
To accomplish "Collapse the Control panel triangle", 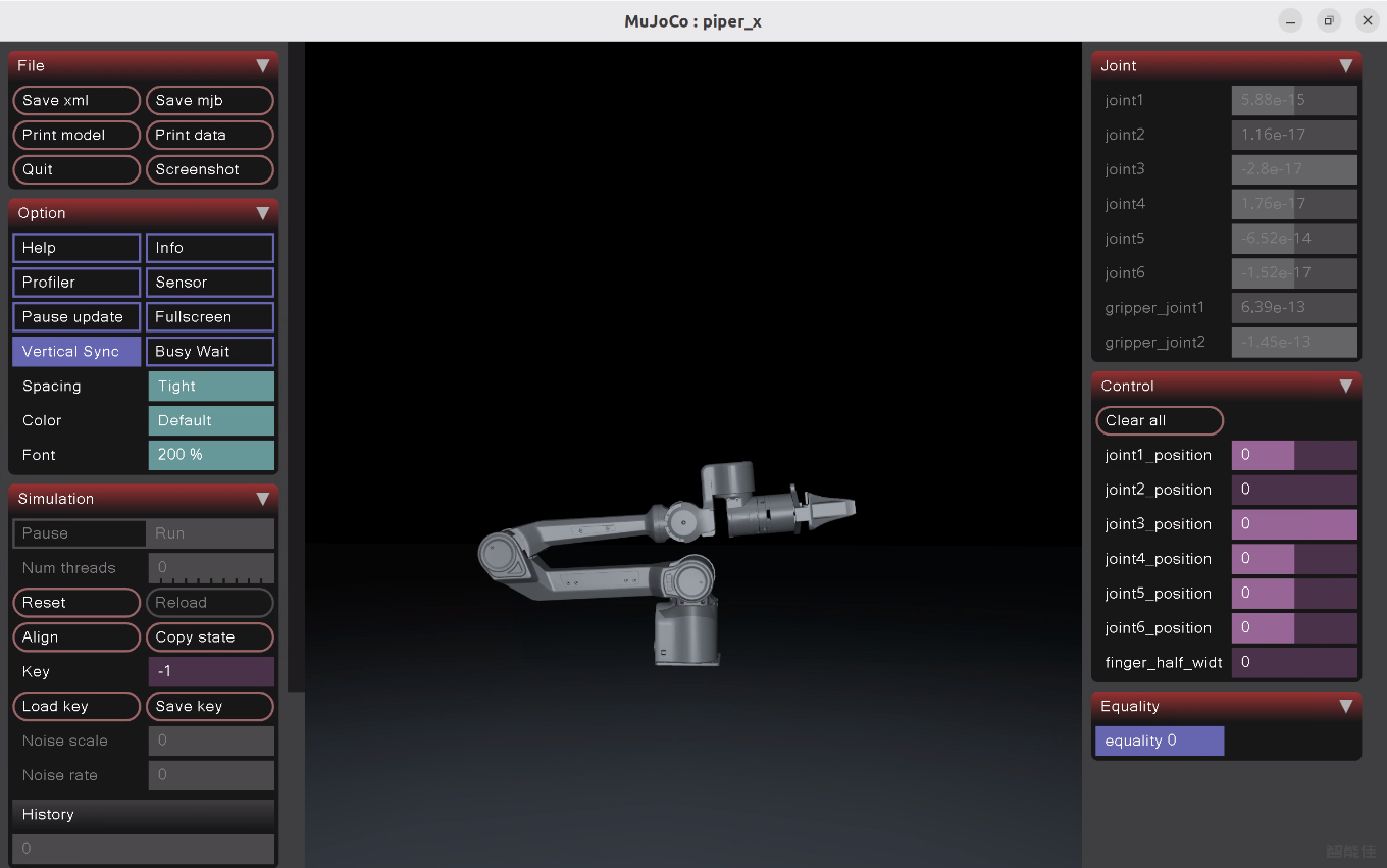I will (1346, 386).
